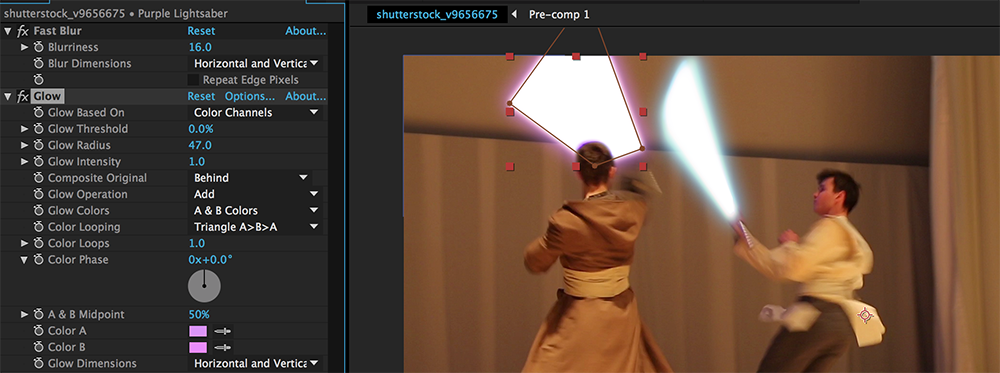Enable the Glow Dimensions stopwatch

pyautogui.click(x=38, y=363)
